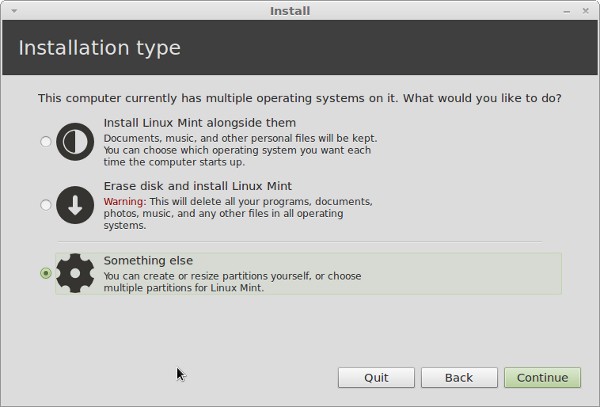600x407 pixels.
Task: Proceed by clicking Continue
Action: pyautogui.click(x=542, y=377)
